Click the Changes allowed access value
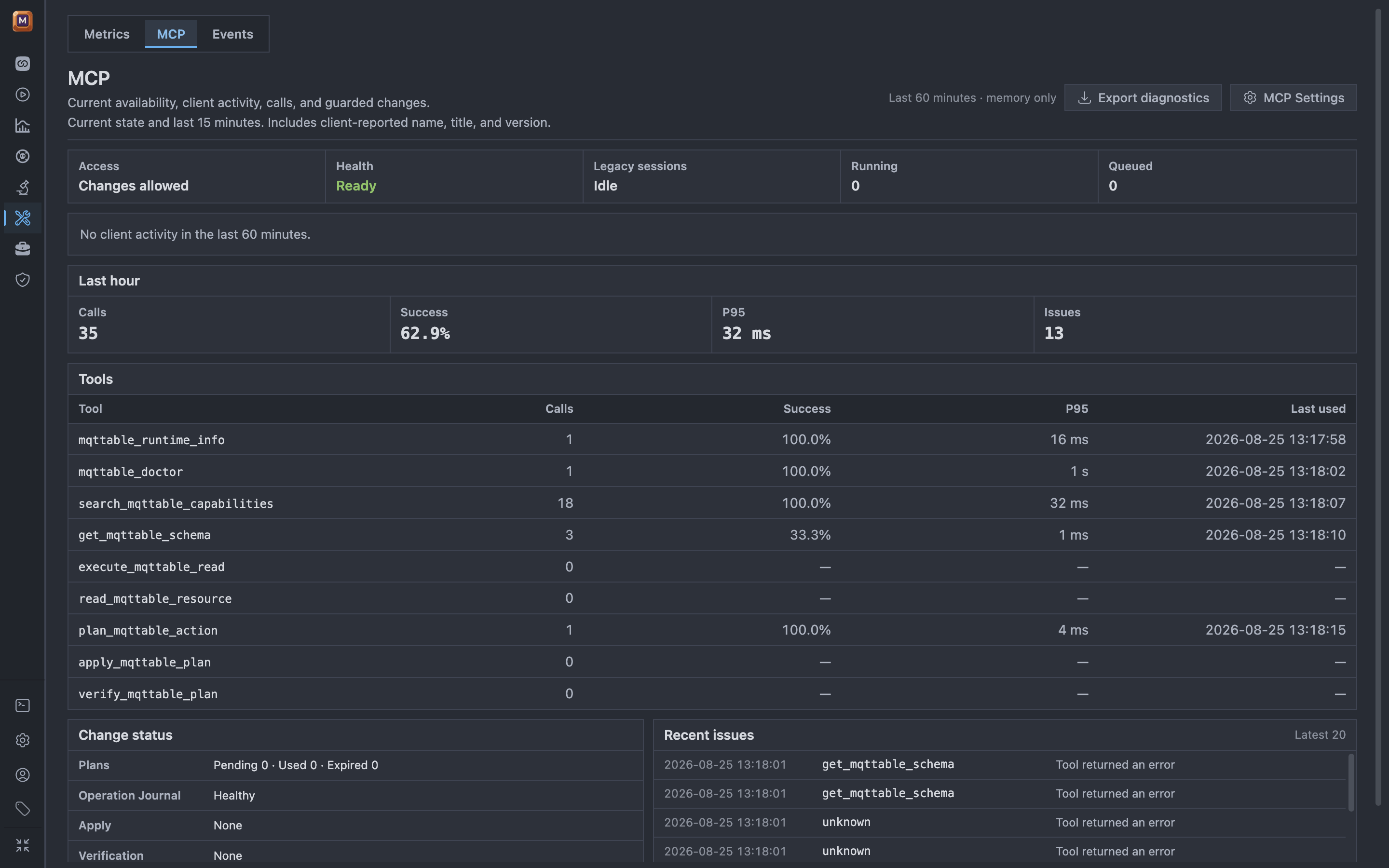 [x=133, y=186]
